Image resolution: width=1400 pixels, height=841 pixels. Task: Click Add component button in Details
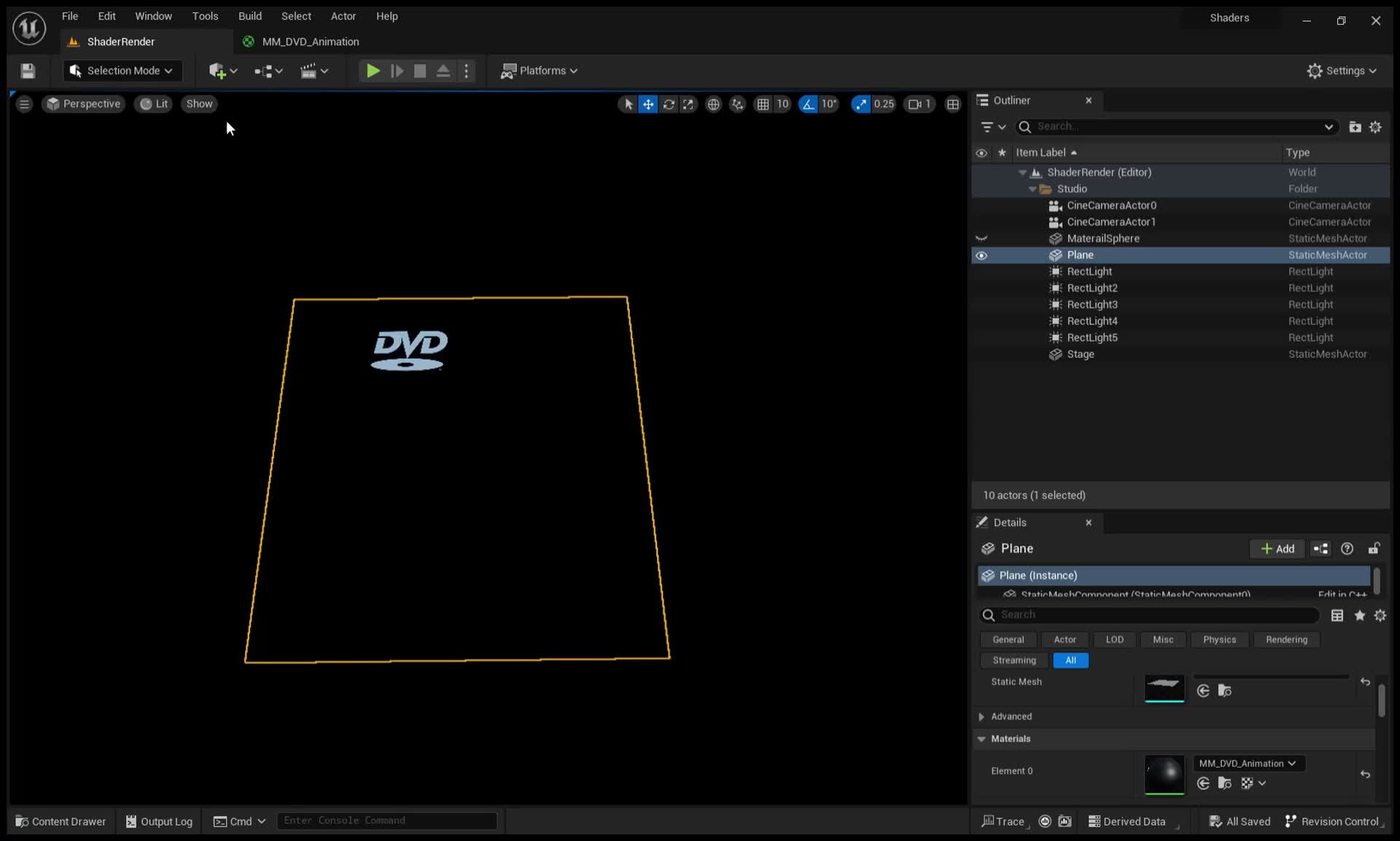pos(1277,549)
